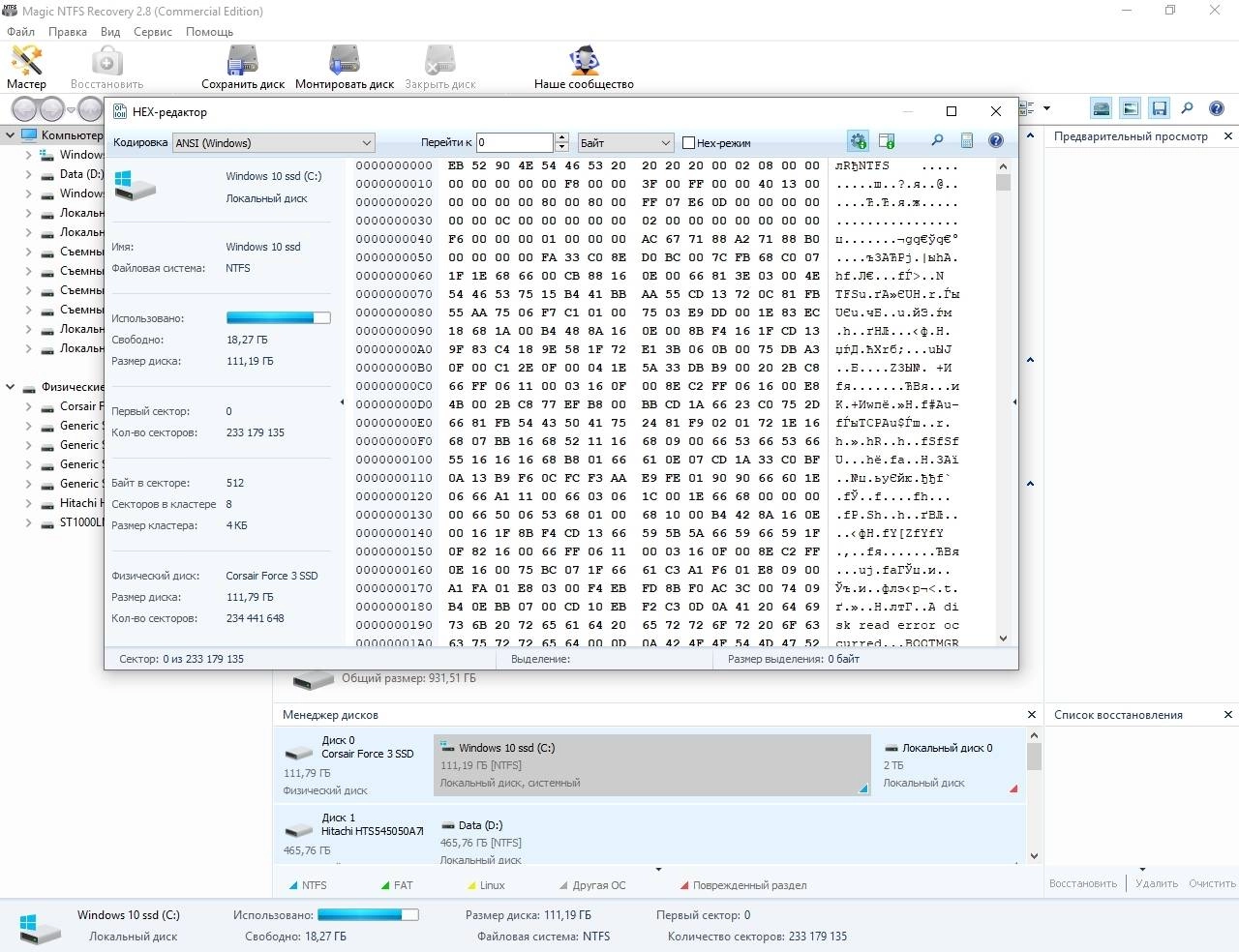Open help question icon in HEX editor
The height and width of the screenshot is (952, 1239).
click(x=995, y=141)
